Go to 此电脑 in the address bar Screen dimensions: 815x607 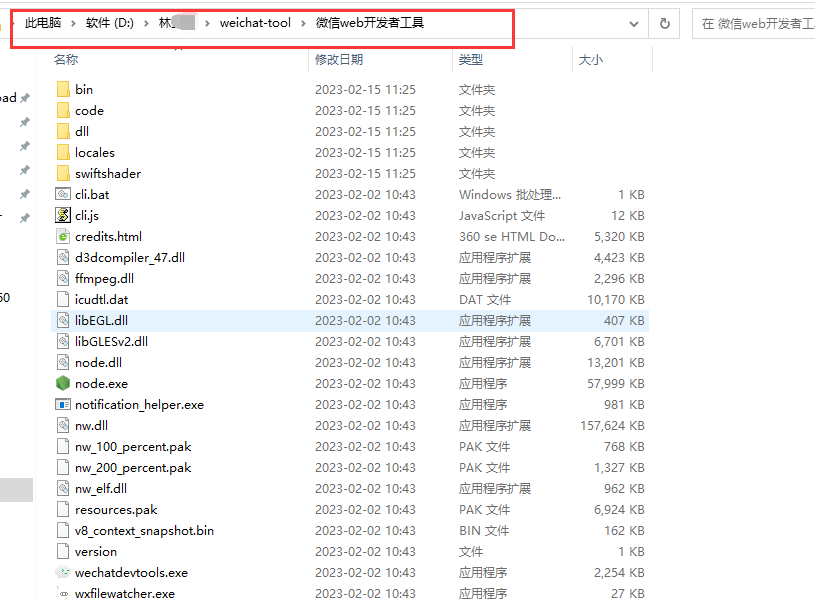tap(43, 23)
